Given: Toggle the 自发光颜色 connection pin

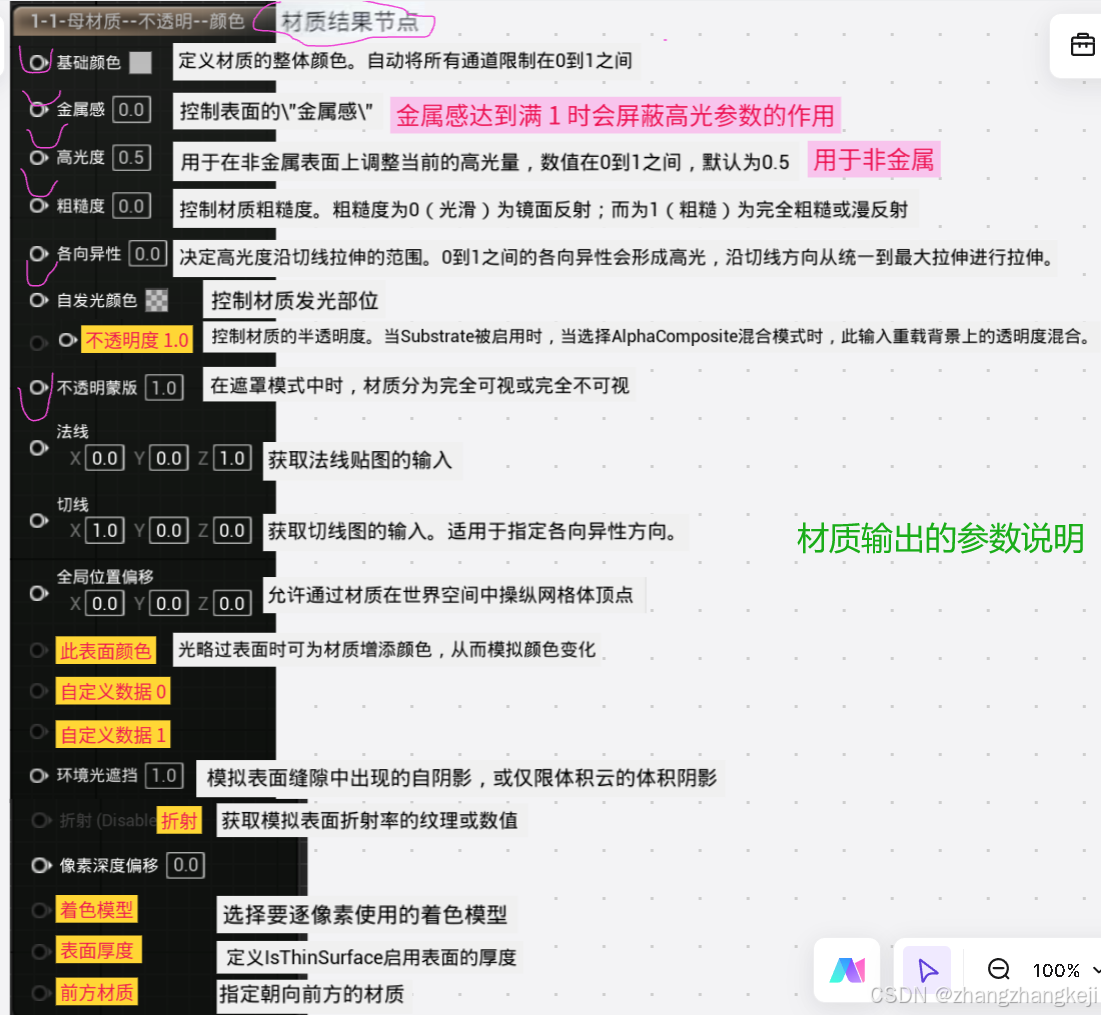Looking at the screenshot, I should tap(37, 300).
